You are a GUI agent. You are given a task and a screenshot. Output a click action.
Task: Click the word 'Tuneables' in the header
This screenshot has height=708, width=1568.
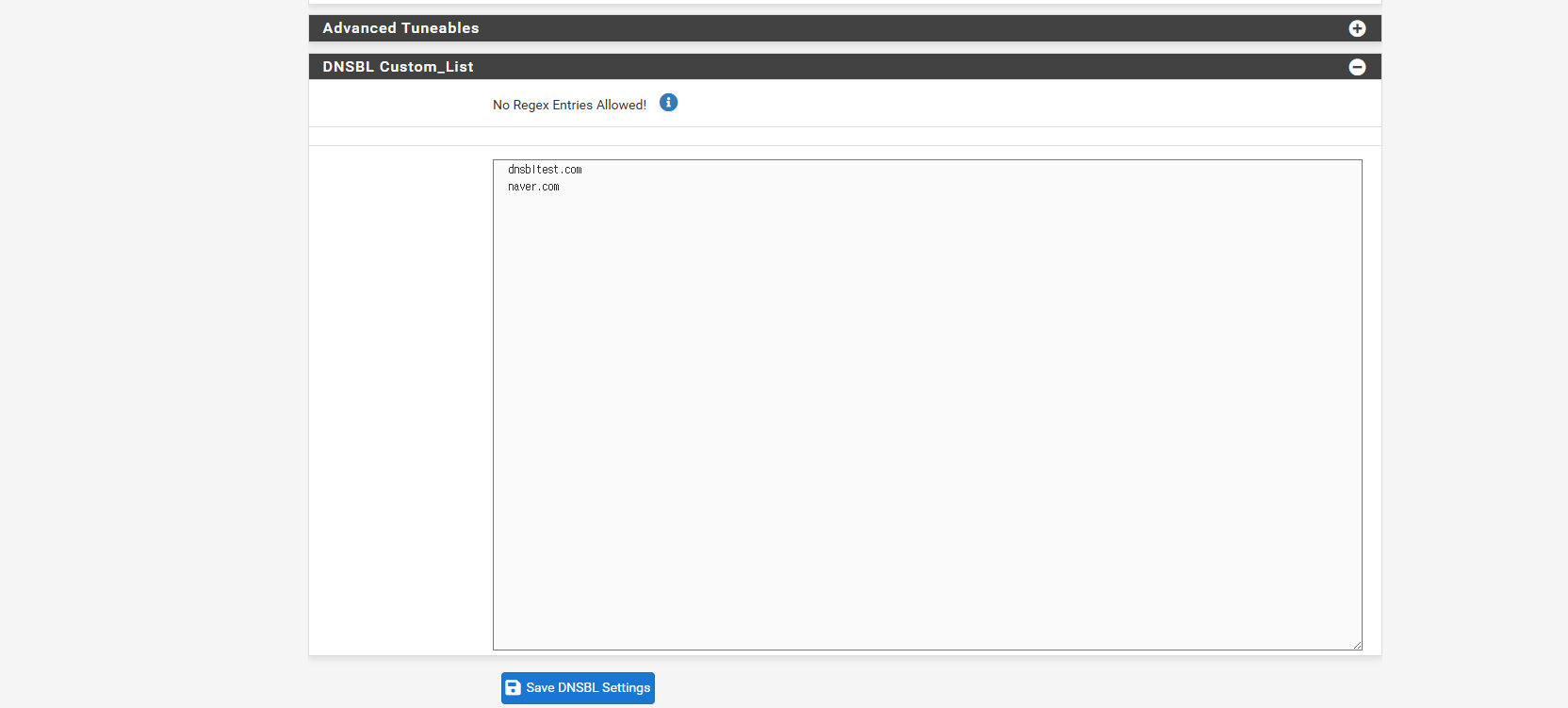[x=440, y=28]
